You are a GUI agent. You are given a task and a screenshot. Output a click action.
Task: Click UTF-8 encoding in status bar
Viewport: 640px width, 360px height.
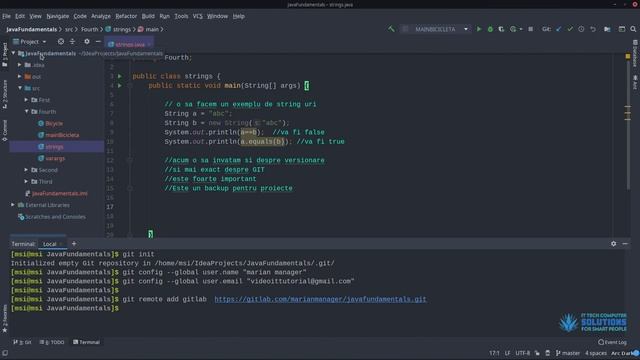tap(522, 353)
